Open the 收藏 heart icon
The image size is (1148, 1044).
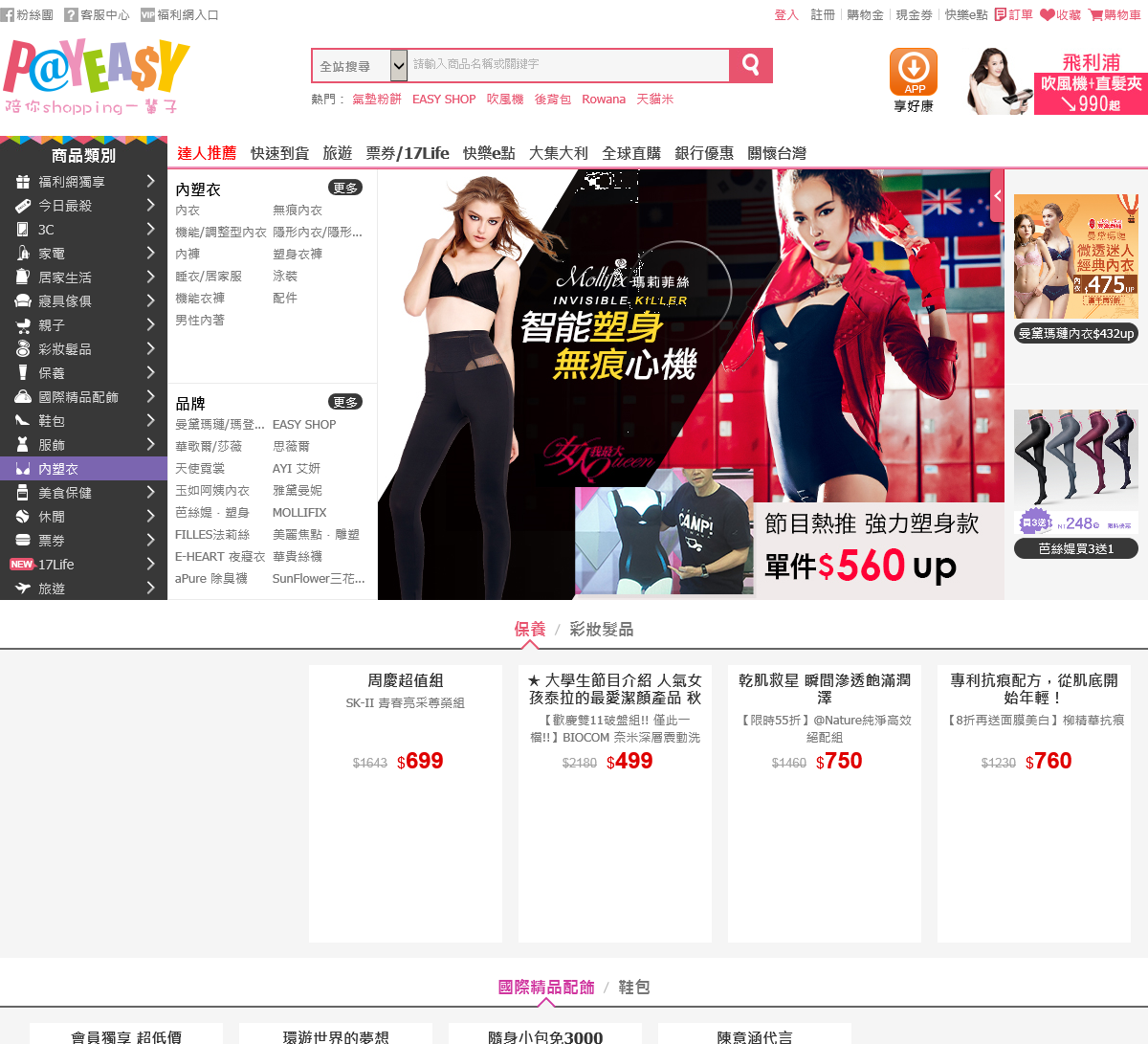1047,15
